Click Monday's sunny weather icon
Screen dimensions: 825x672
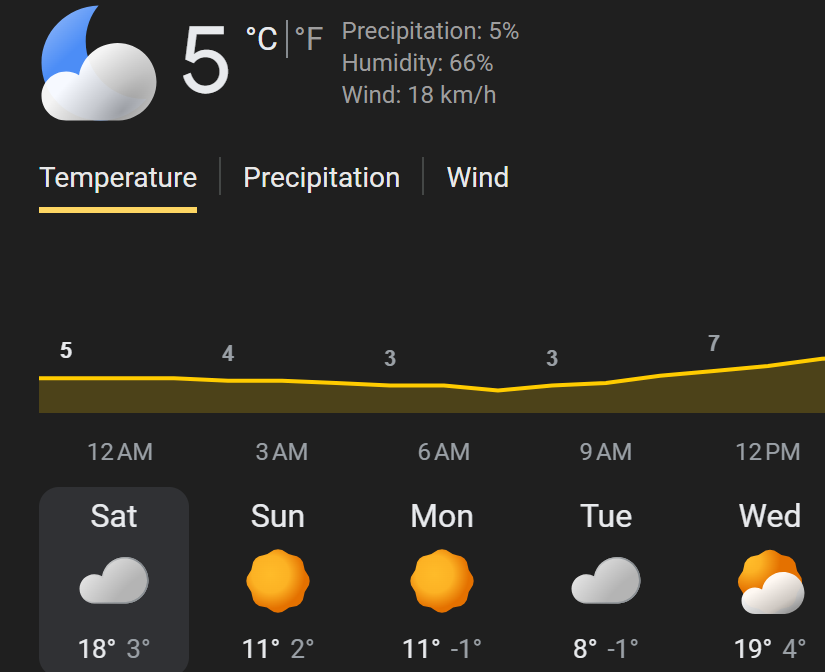[x=442, y=581]
